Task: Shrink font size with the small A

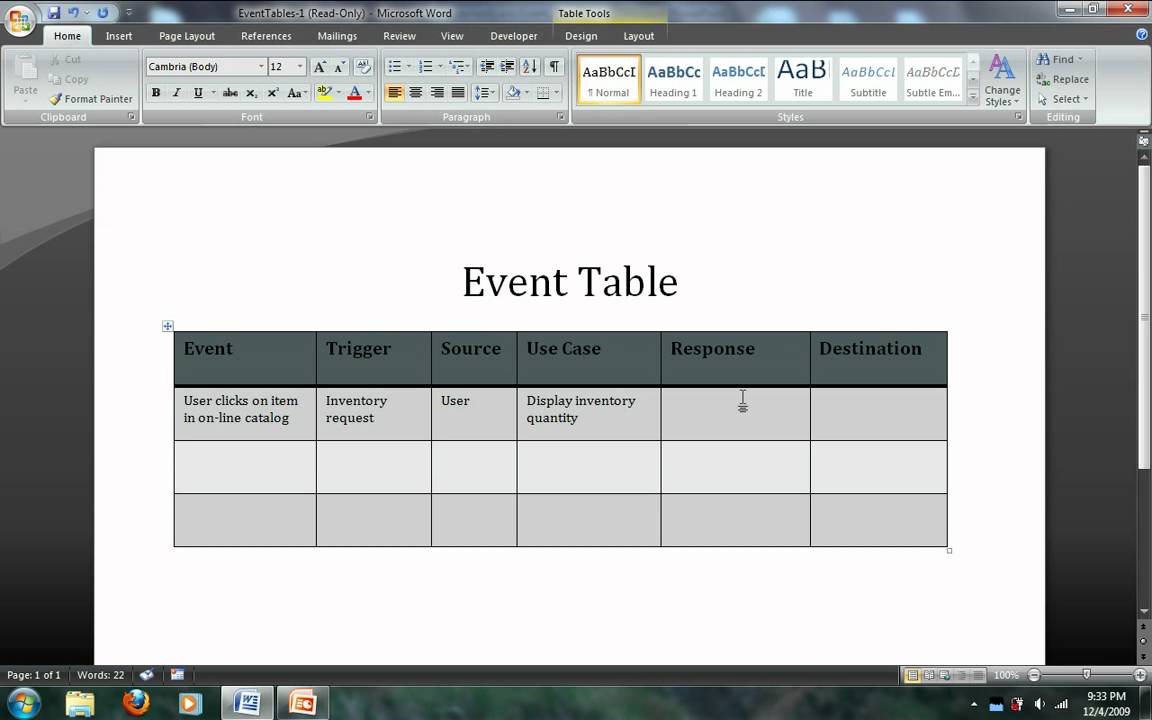Action: point(339,67)
